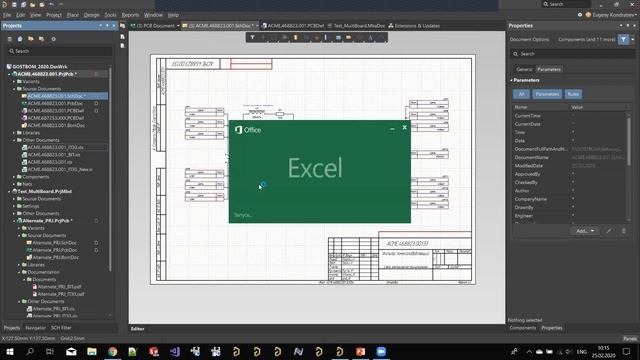Screen dimensions: 640x360
Task: Open the notification center icon
Action: pyautogui.click(x=627, y=351)
